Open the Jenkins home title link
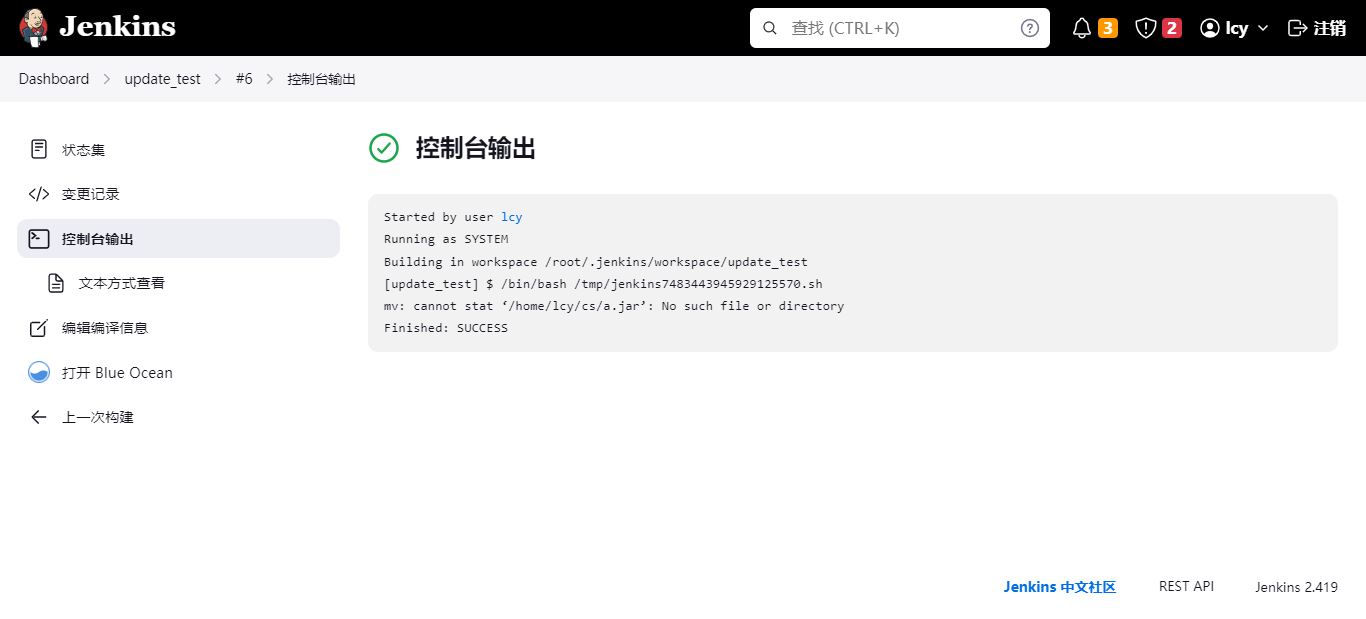Viewport: 1366px width, 619px height. 117,27
